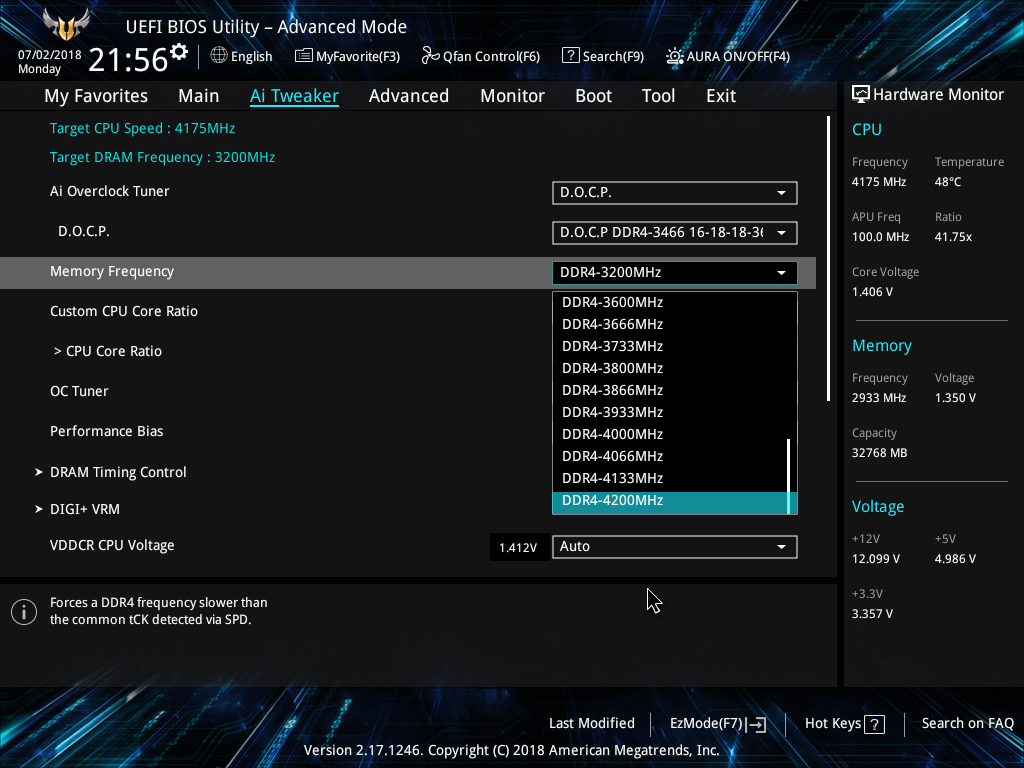Screen dimensions: 1024x768
Task: Open the Ai Overclock Tuner D.O.C.P. dropdown
Action: (x=675, y=193)
